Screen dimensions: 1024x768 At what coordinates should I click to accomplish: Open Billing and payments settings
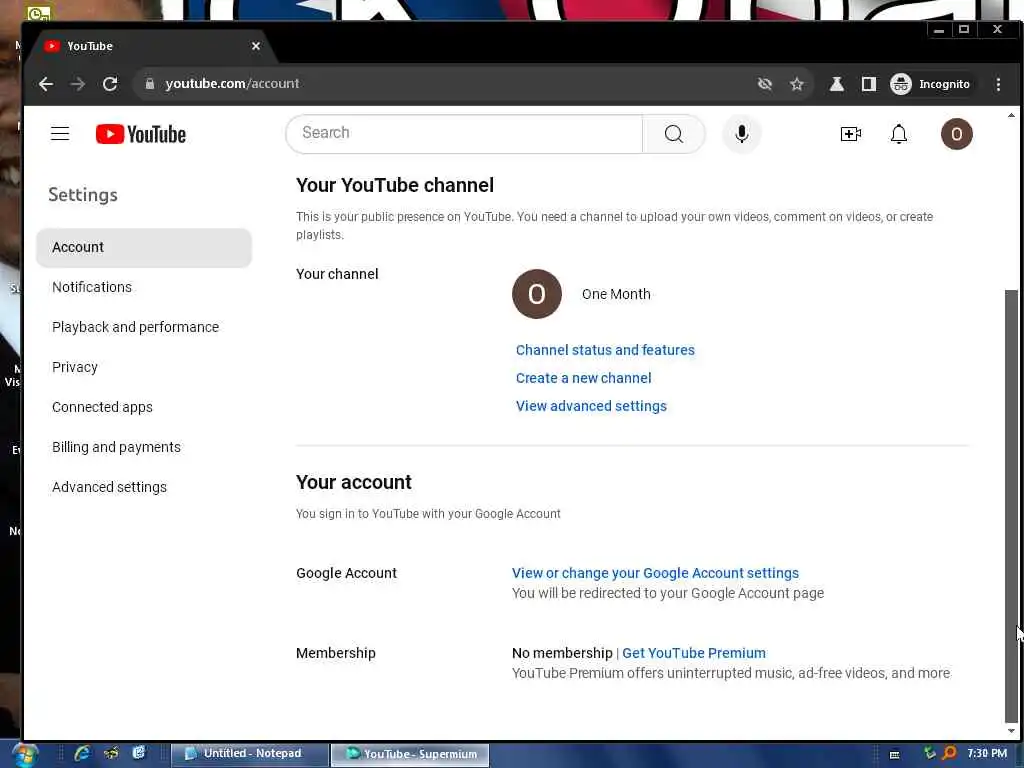[116, 447]
